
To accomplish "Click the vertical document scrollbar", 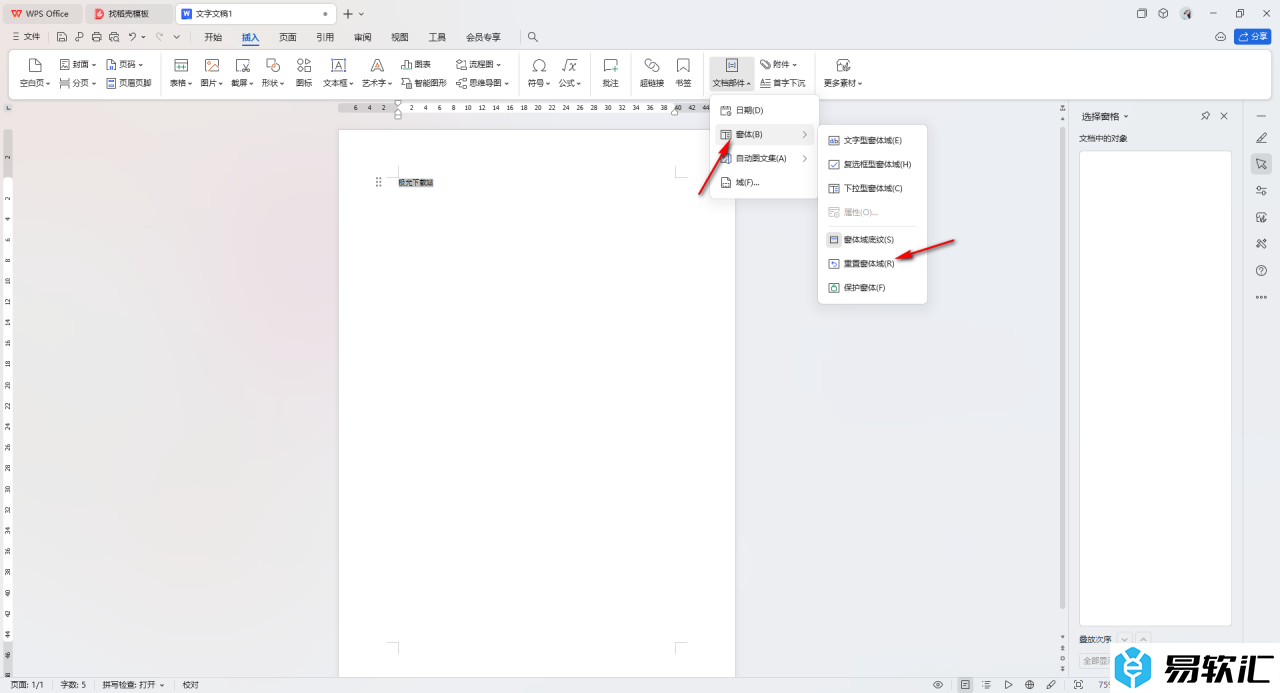I will 1061,365.
